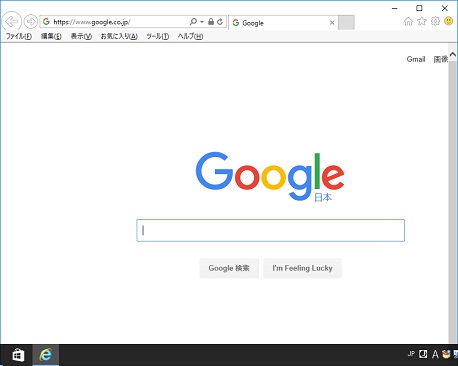Refresh the page with the reload icon
458x366 pixels.
click(x=220, y=22)
